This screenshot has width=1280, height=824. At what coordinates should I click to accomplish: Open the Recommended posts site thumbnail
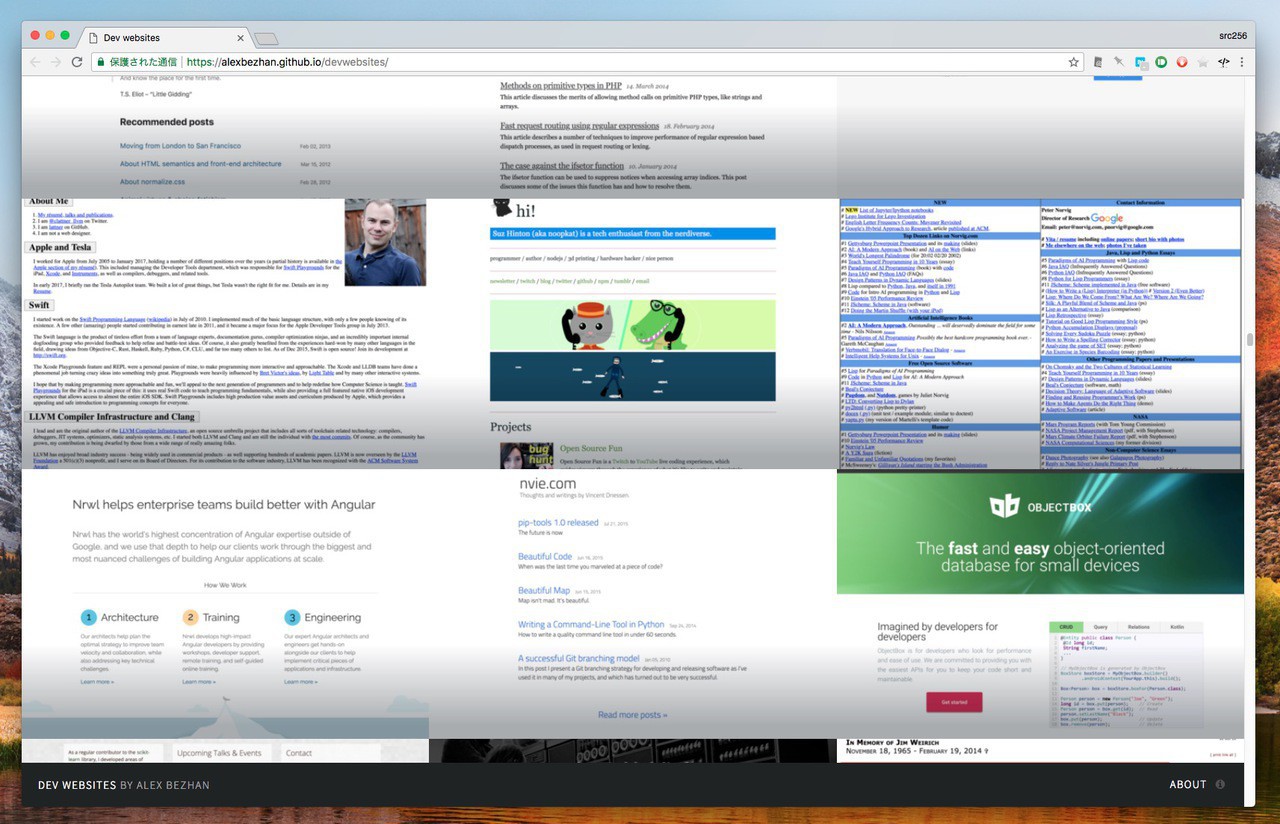(x=225, y=136)
